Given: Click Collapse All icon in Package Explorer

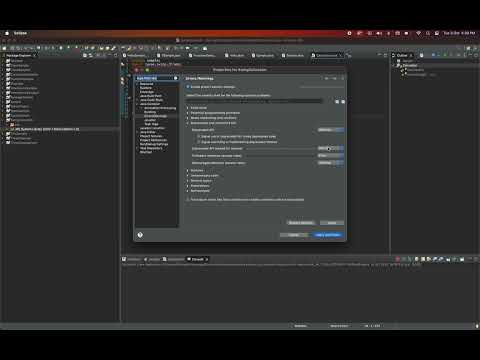Looking at the screenshot, I should [85, 55].
